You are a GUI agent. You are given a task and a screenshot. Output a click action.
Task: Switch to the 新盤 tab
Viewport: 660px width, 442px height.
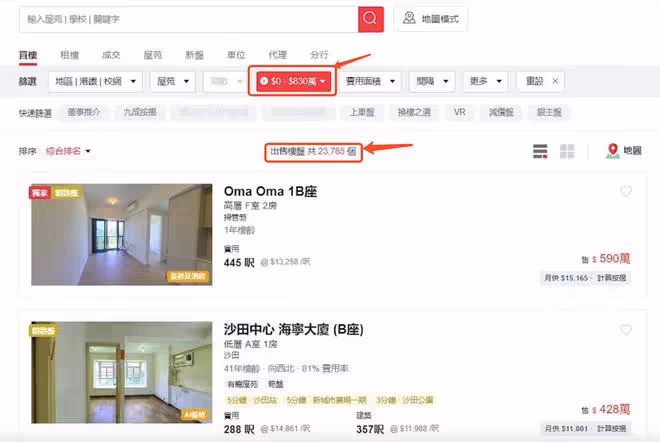[x=194, y=55]
